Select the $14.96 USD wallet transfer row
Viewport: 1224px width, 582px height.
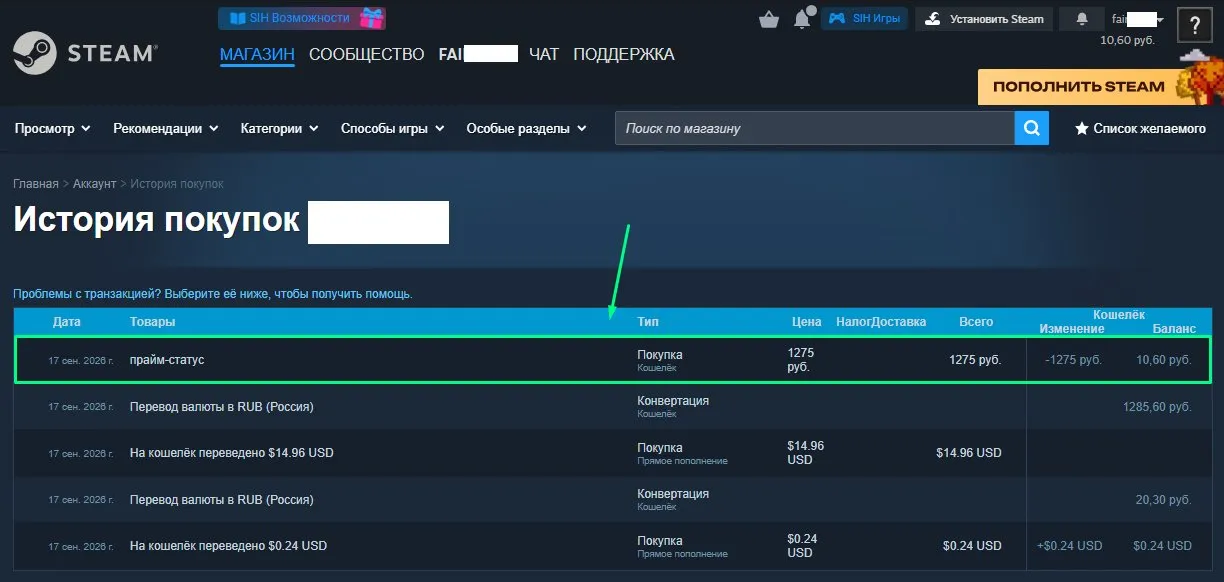point(612,453)
